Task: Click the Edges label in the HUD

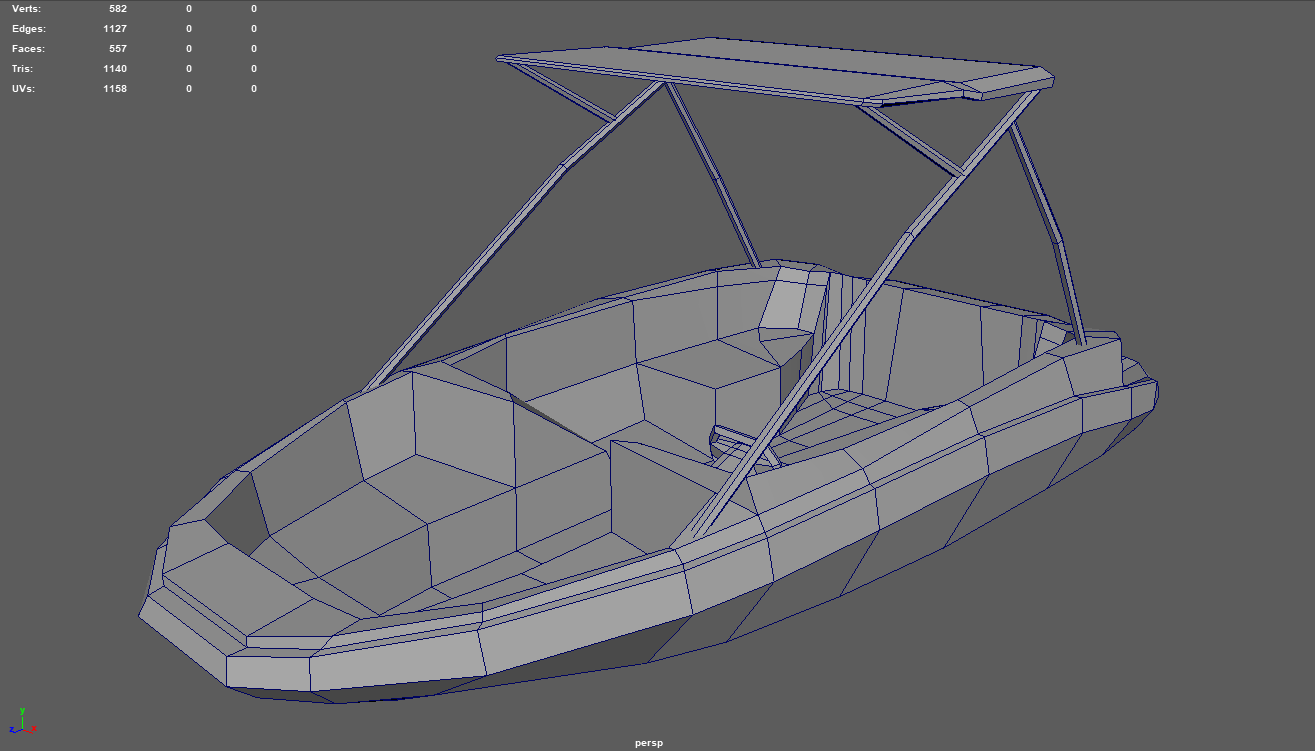Action: click(x=28, y=29)
